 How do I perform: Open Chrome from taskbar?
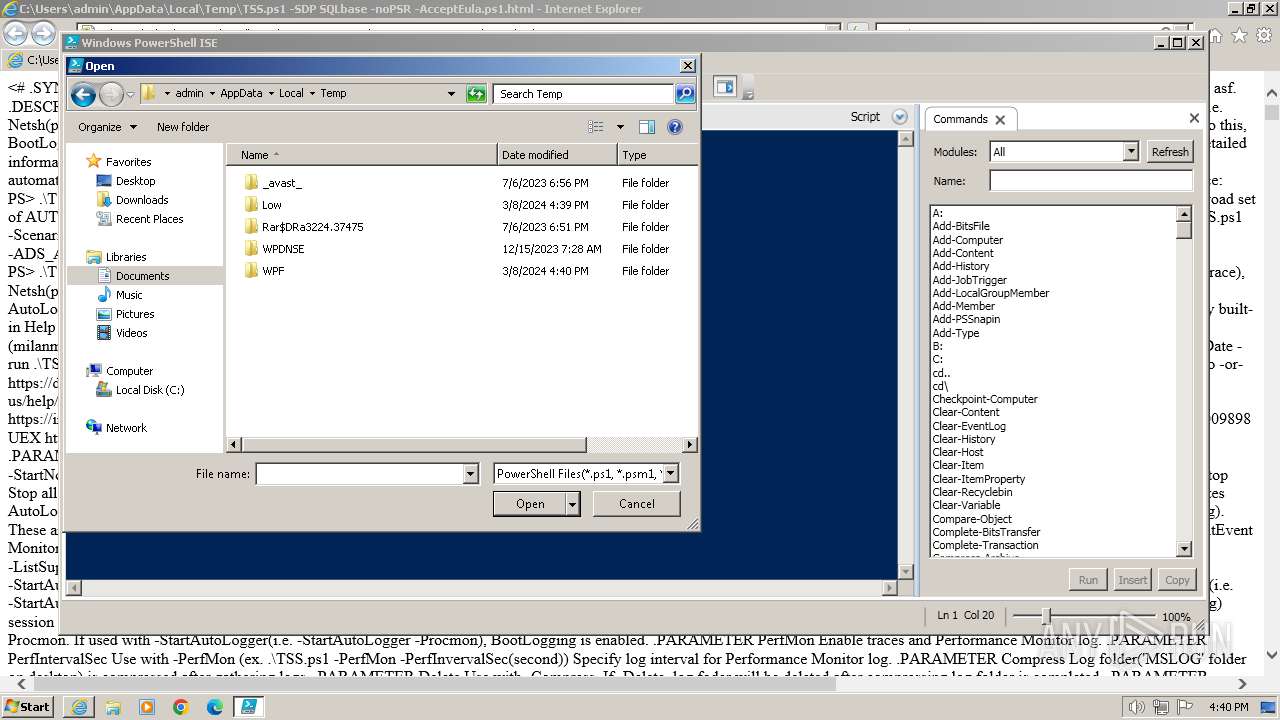tap(180, 706)
